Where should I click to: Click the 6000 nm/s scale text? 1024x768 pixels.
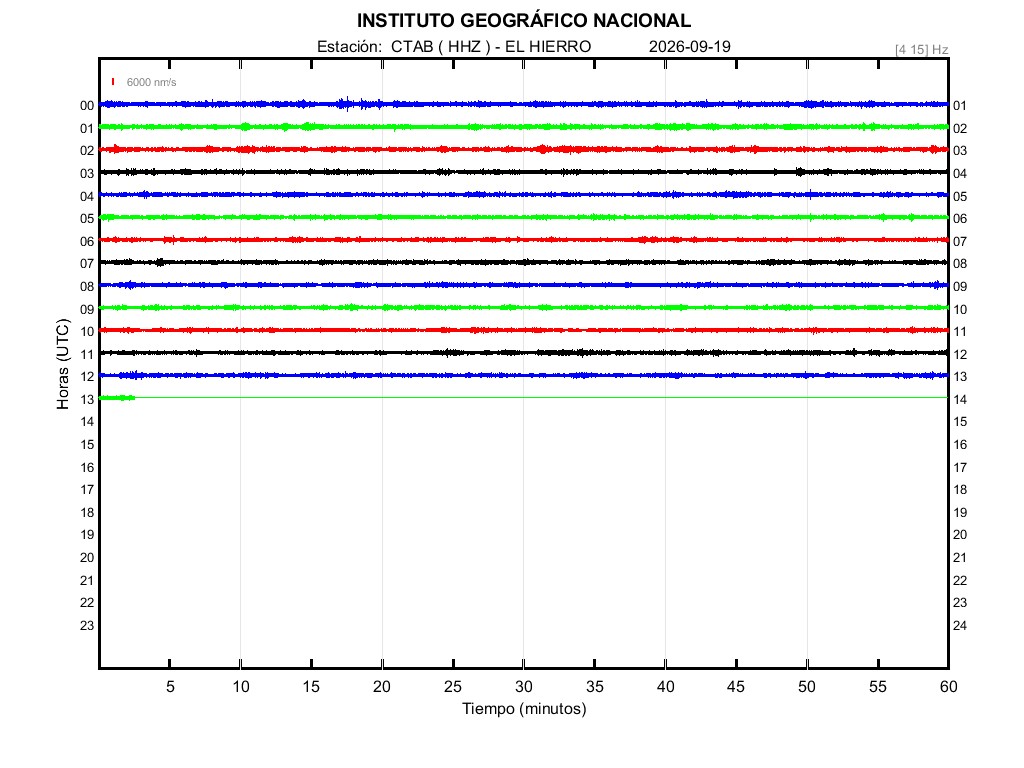point(152,82)
